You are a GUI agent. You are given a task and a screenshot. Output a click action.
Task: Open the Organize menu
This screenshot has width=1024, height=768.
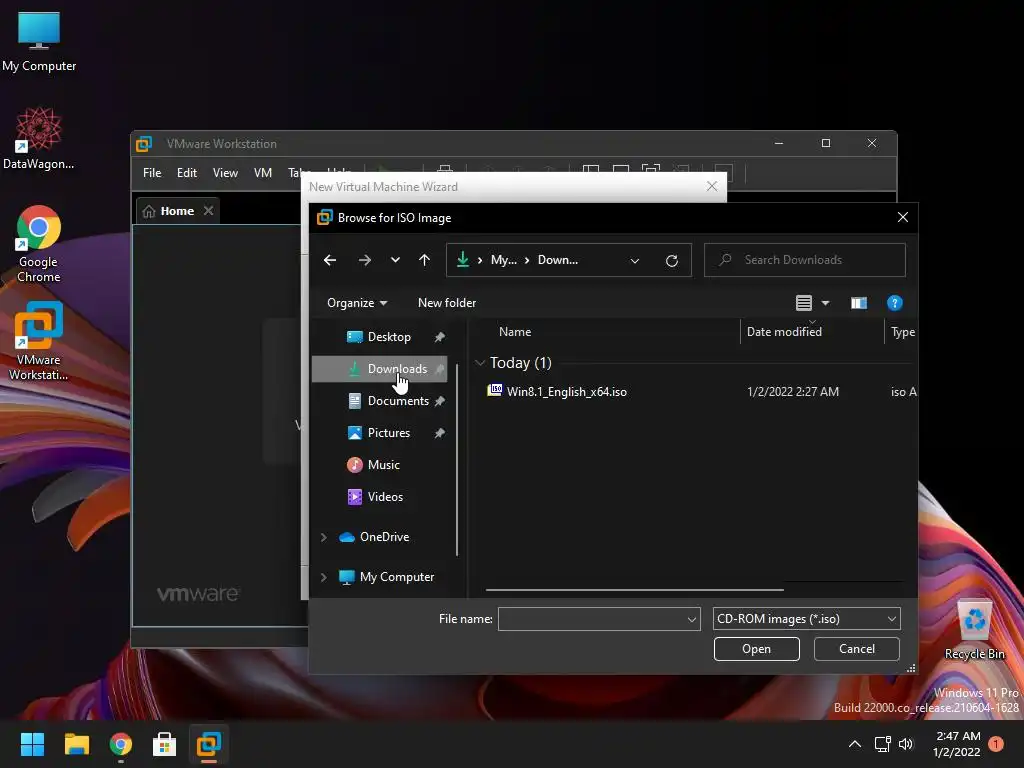tap(357, 303)
